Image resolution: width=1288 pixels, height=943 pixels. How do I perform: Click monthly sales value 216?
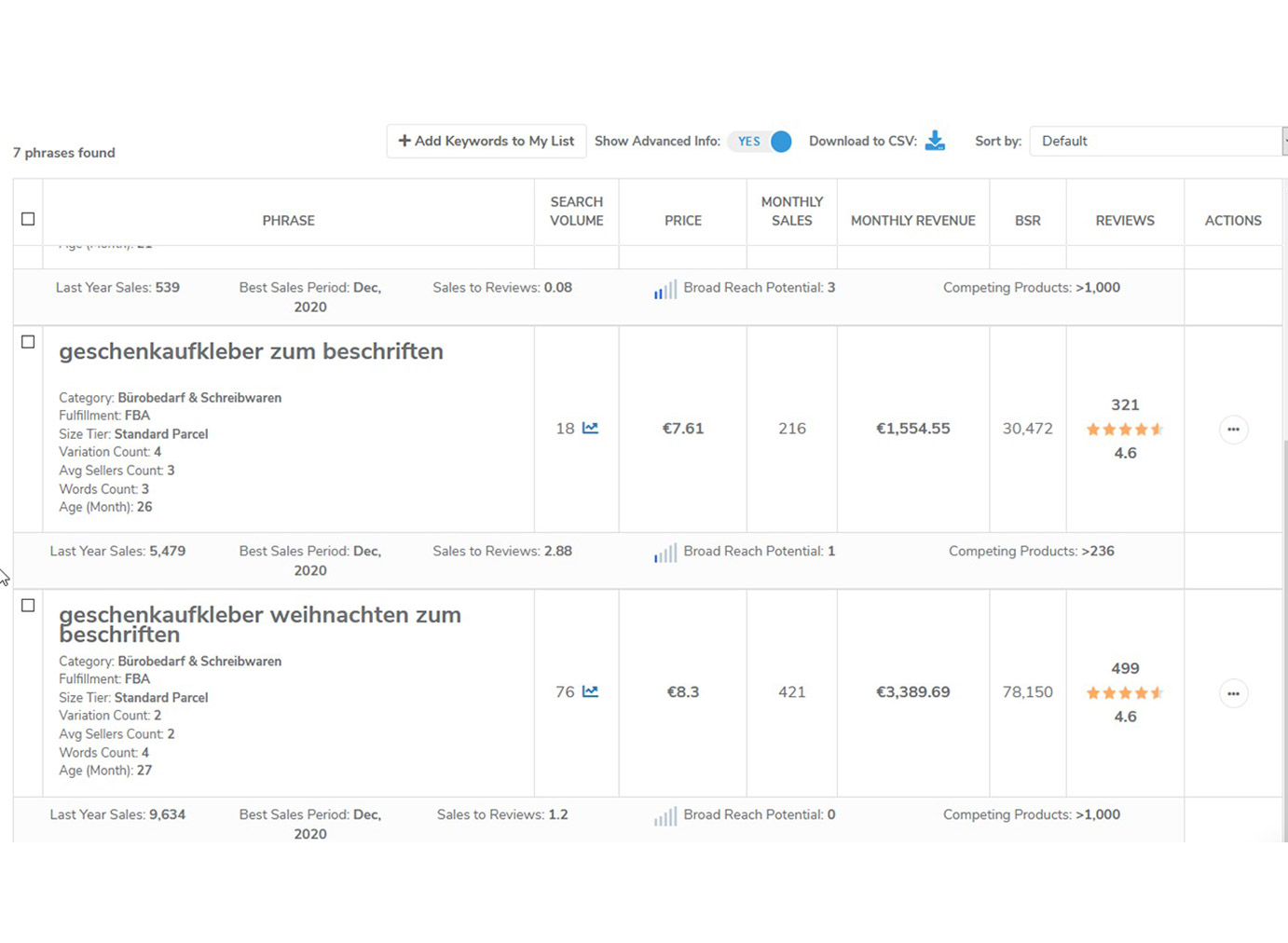[792, 429]
